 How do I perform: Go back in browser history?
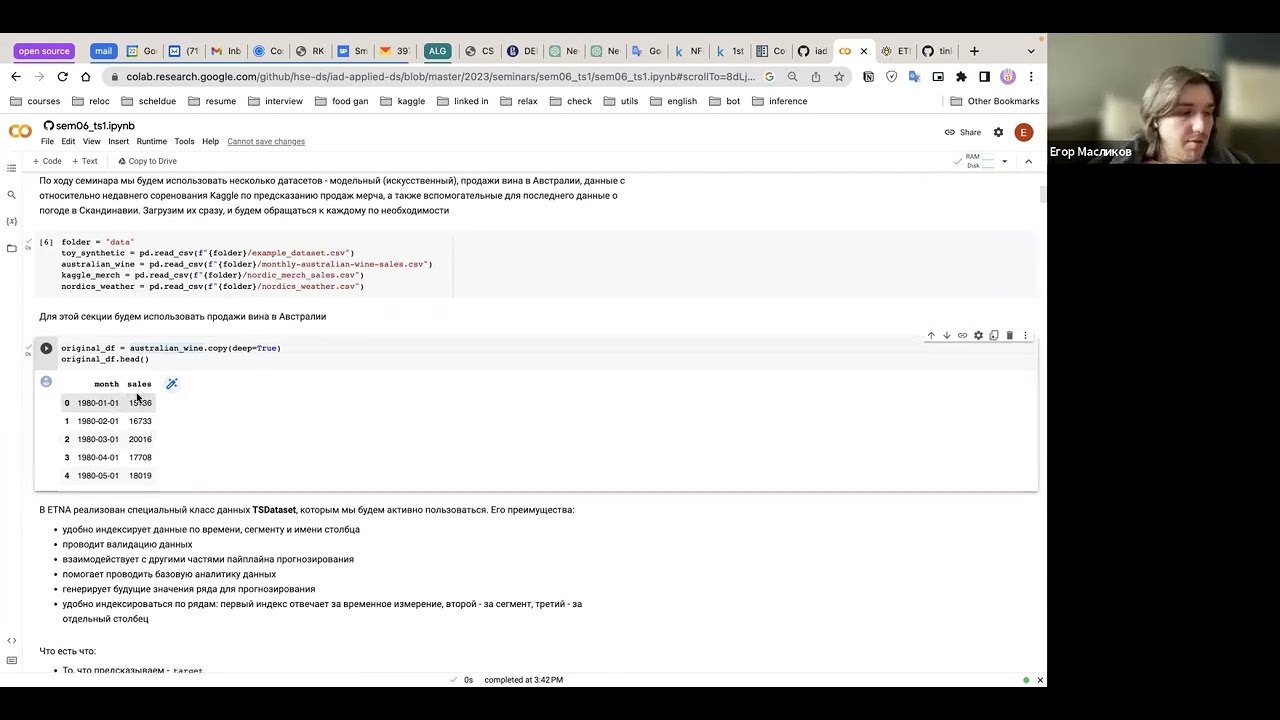[16, 77]
